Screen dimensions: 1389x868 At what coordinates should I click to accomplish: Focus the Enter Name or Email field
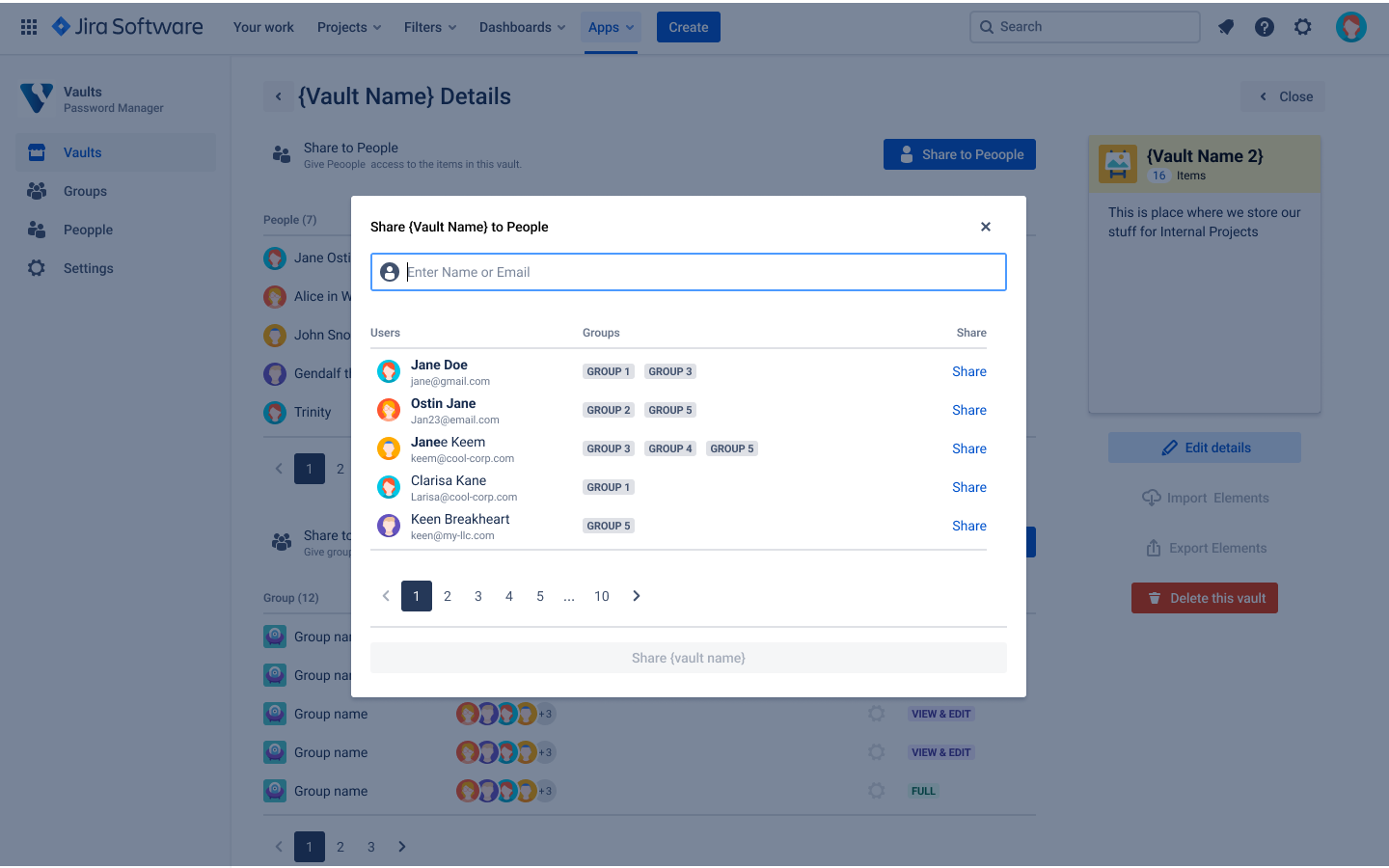(x=689, y=272)
